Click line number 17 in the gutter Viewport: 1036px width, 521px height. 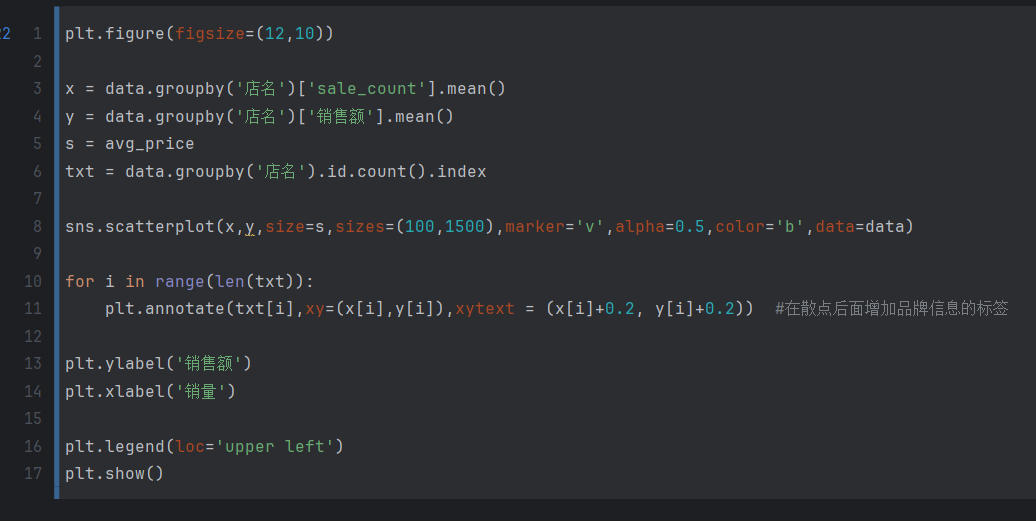click(33, 473)
